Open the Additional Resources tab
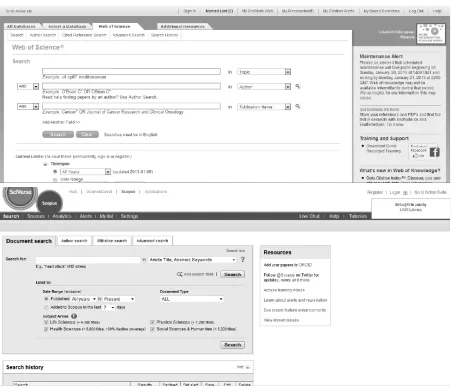This screenshot has height=388, width=453. tap(182, 26)
